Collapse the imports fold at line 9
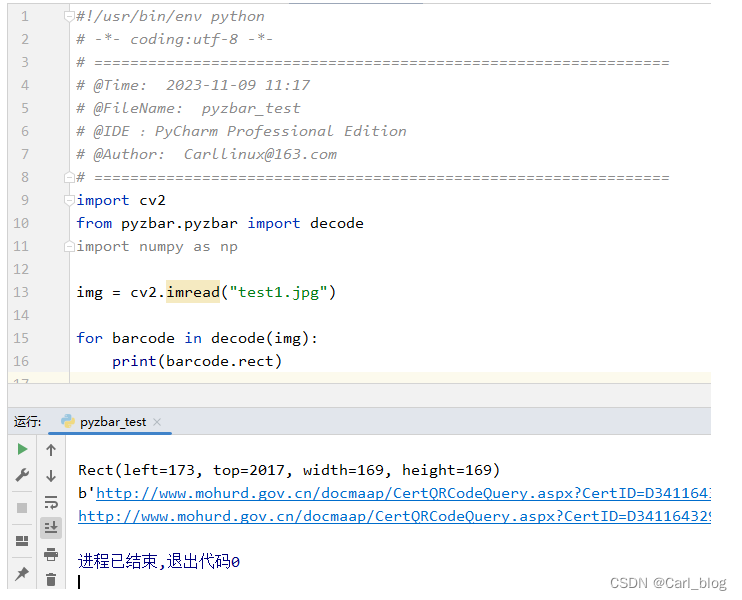Image resolution: width=742 pixels, height=600 pixels. [69, 200]
